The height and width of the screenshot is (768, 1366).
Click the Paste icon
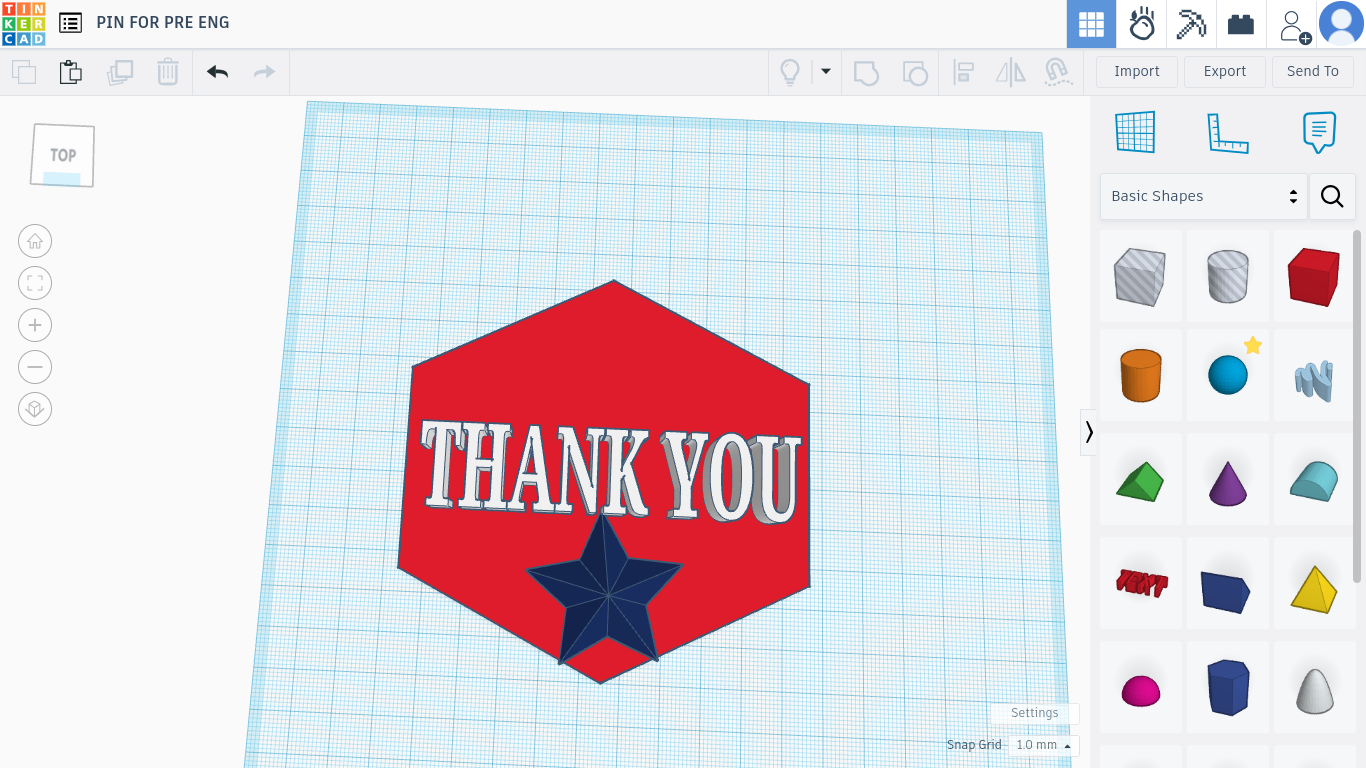(x=70, y=72)
